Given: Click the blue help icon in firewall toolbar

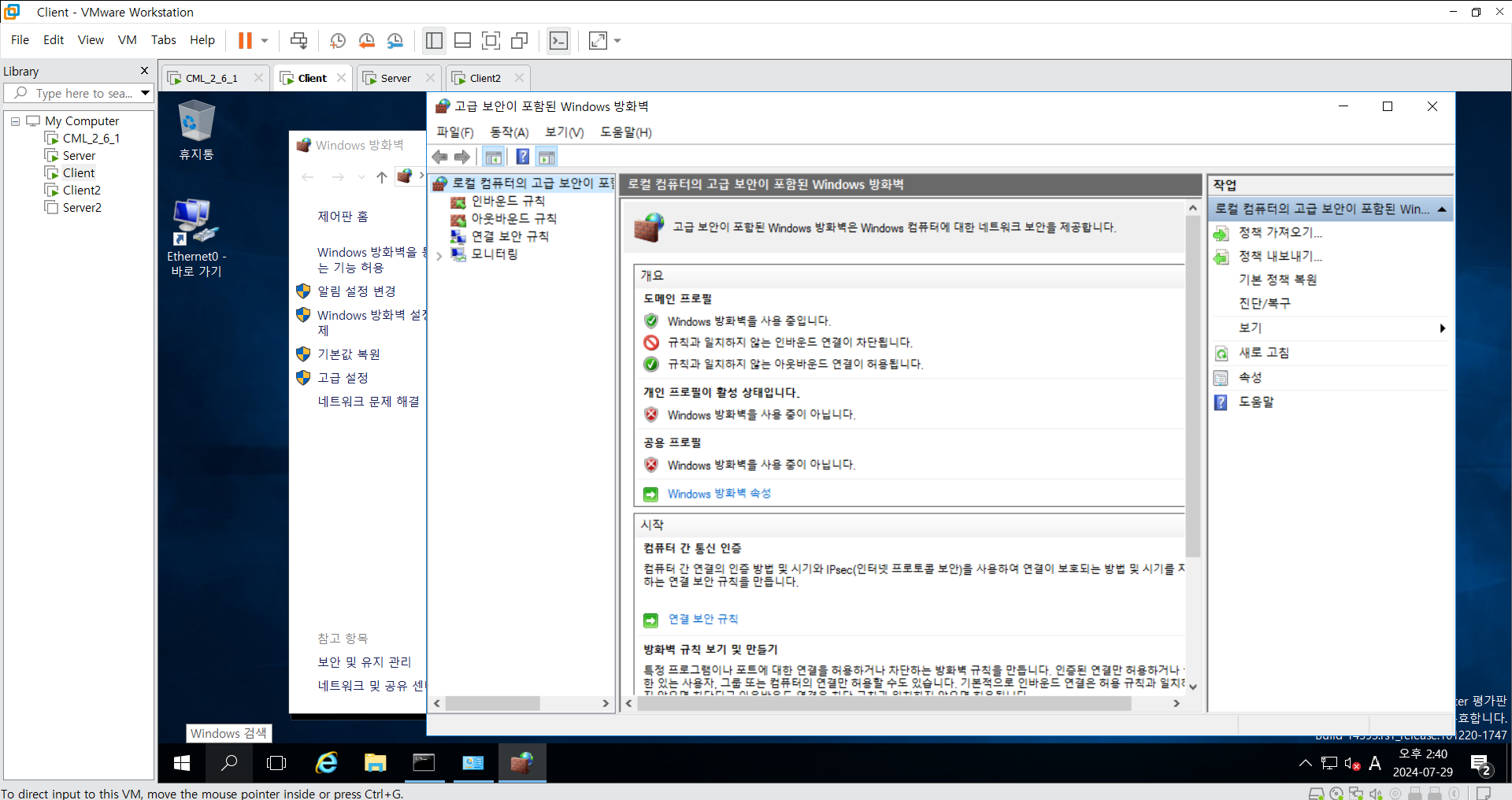Looking at the screenshot, I should pyautogui.click(x=522, y=157).
